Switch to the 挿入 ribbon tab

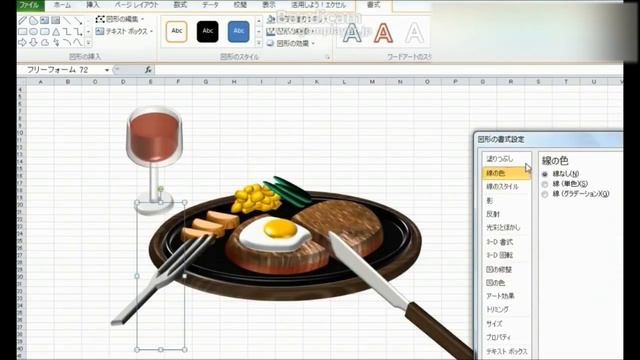(x=93, y=5)
